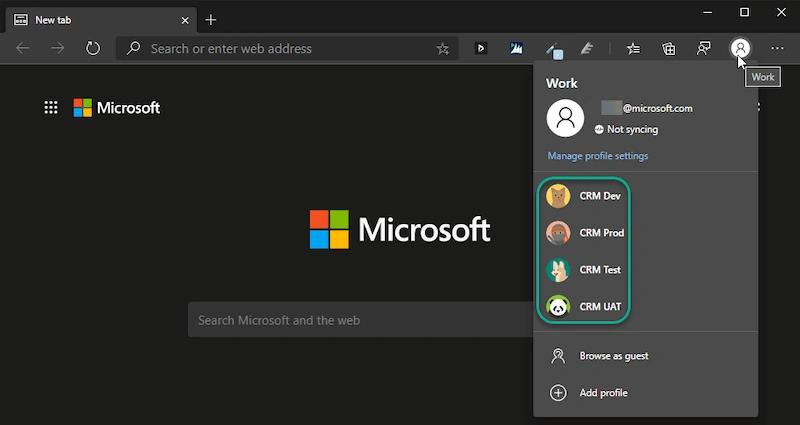
Task: Click the magnifier icon in address bar
Action: 133,48
